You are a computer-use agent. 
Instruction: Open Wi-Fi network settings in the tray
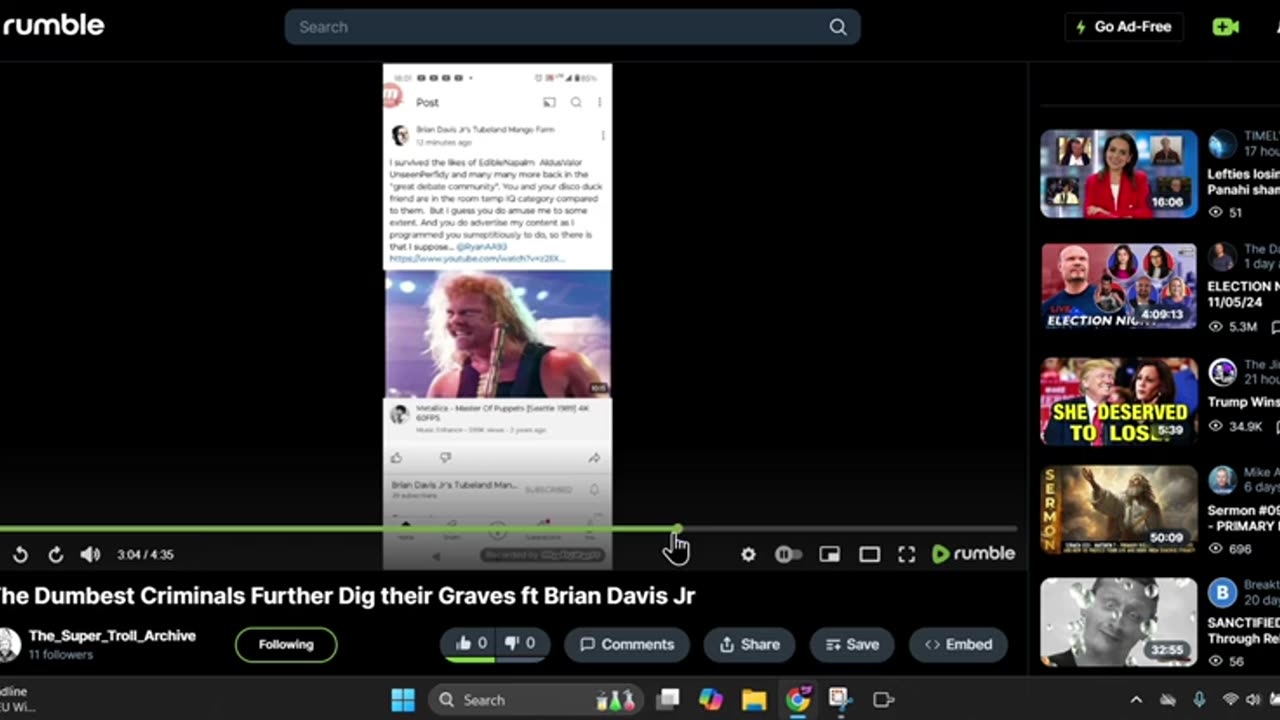pyautogui.click(x=1231, y=700)
